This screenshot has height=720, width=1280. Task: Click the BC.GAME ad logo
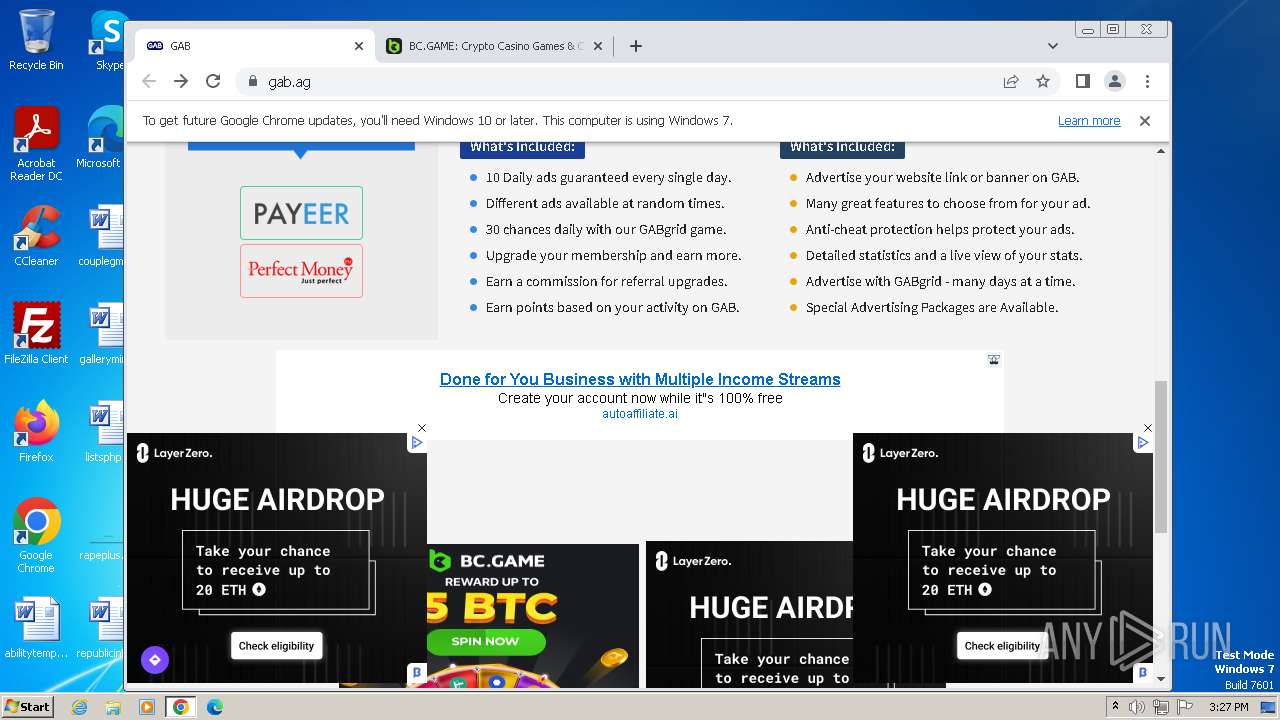click(486, 561)
